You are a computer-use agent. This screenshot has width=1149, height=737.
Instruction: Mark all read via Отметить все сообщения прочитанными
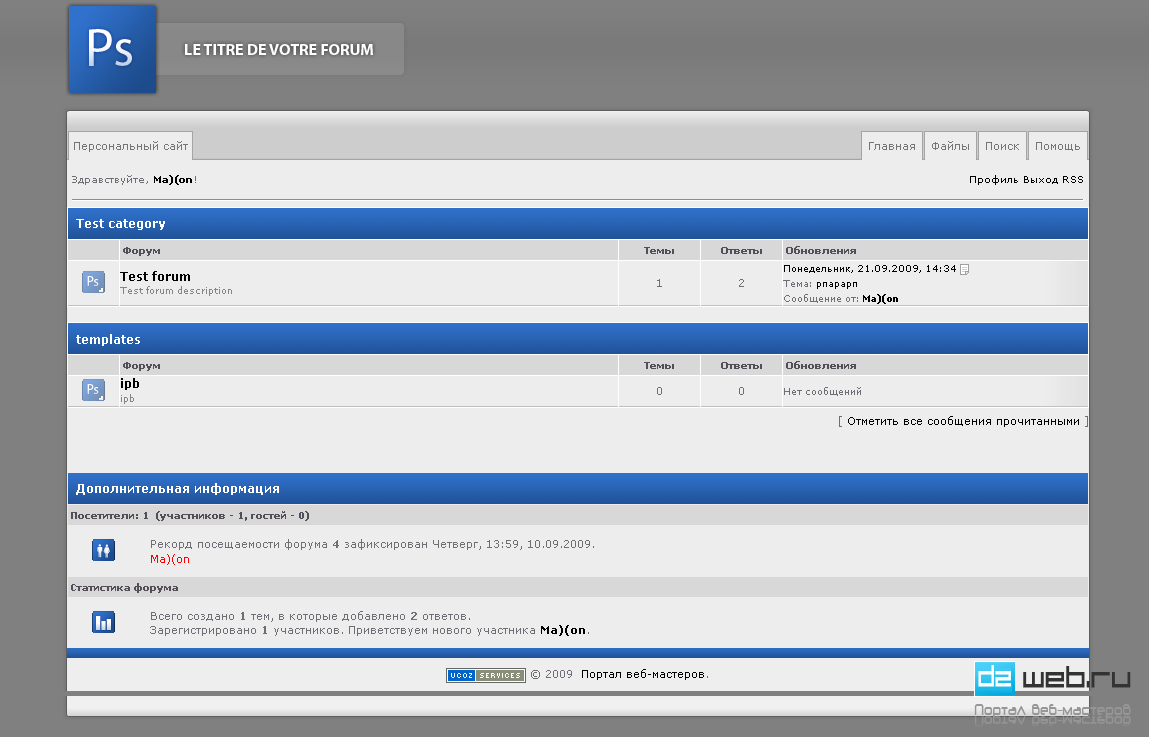coord(963,422)
